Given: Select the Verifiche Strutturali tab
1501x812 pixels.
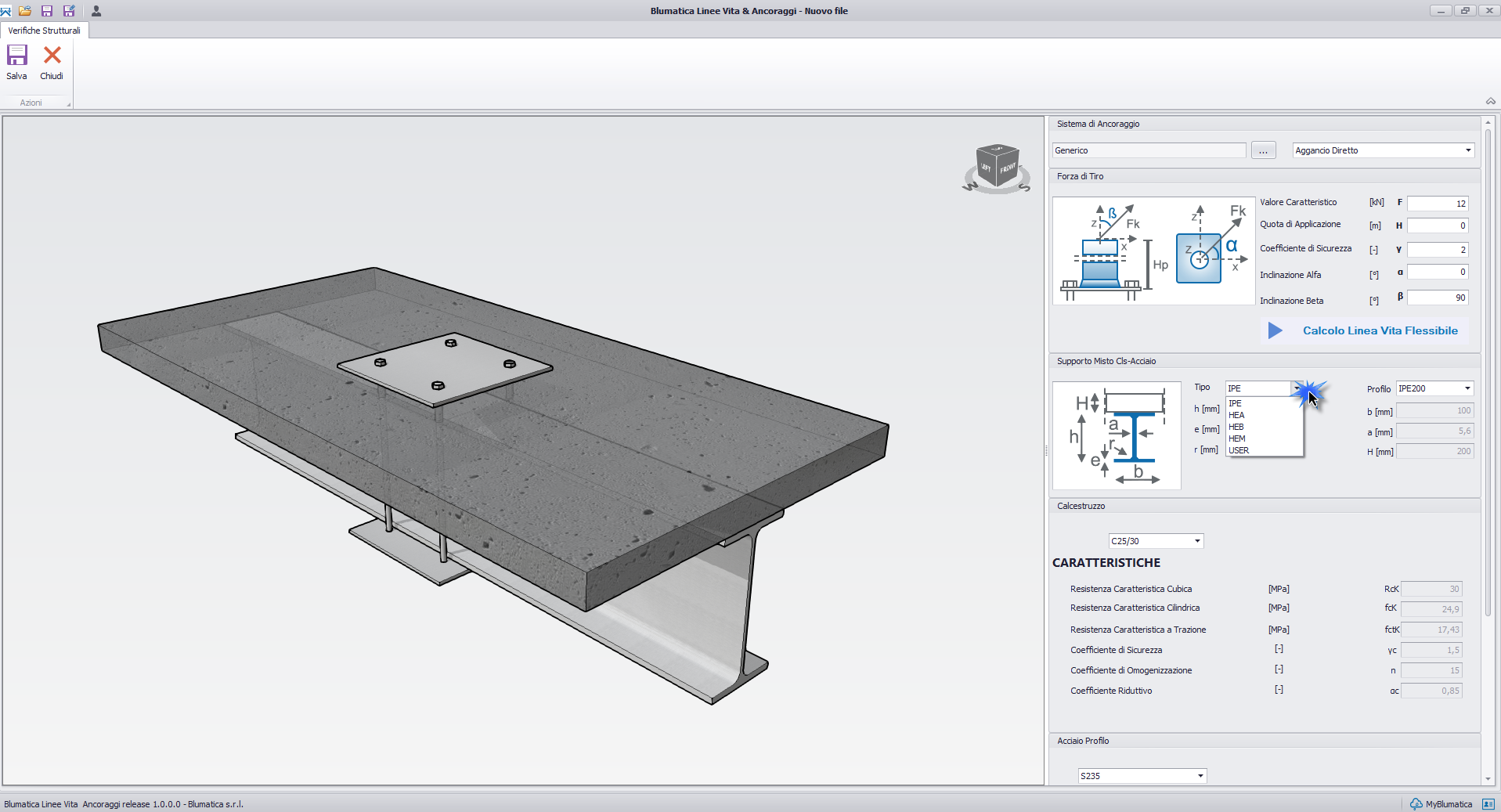Looking at the screenshot, I should [45, 31].
